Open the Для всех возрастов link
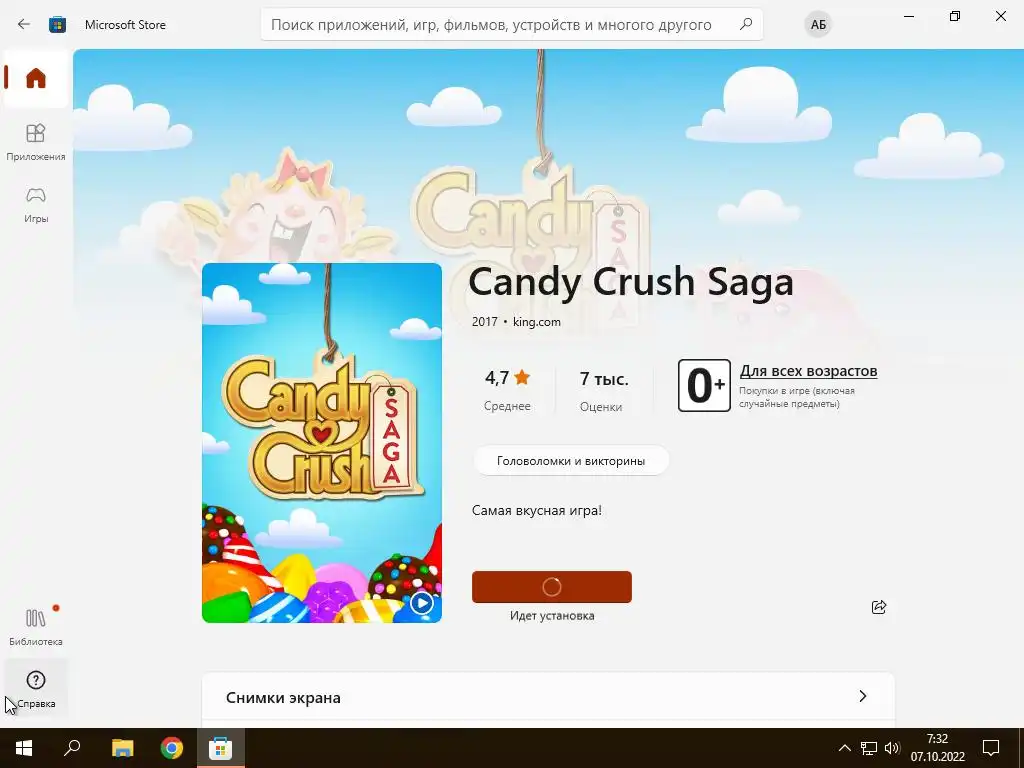This screenshot has height=768, width=1024. pos(808,371)
